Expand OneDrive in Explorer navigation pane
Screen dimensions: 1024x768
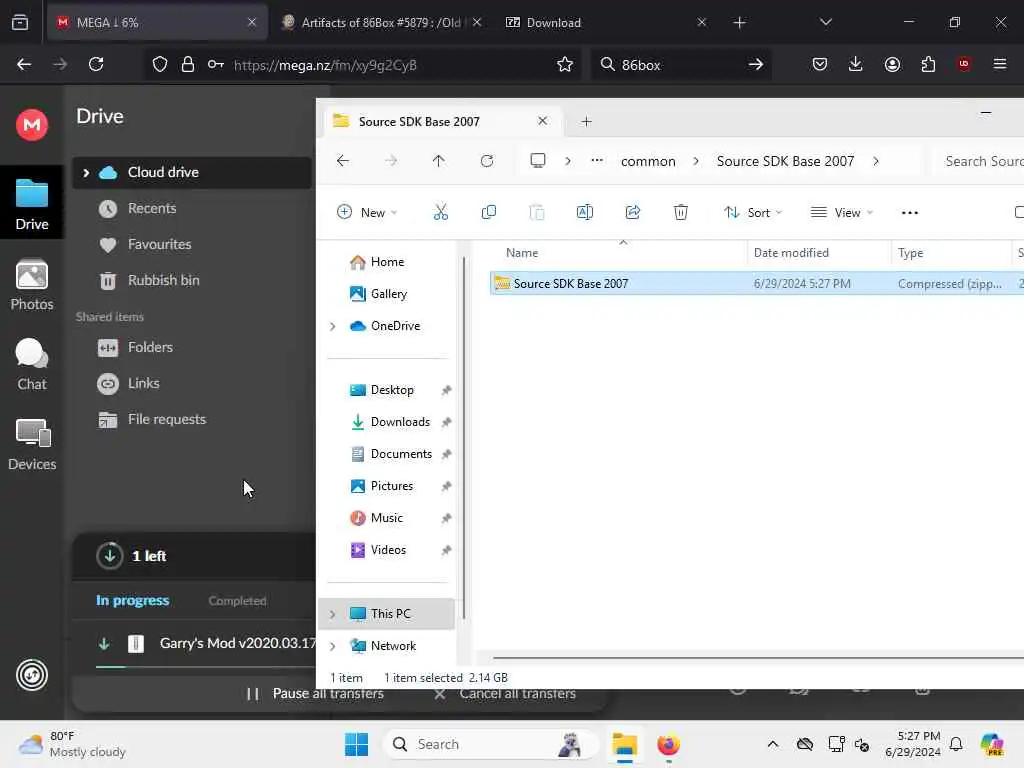[x=332, y=326]
